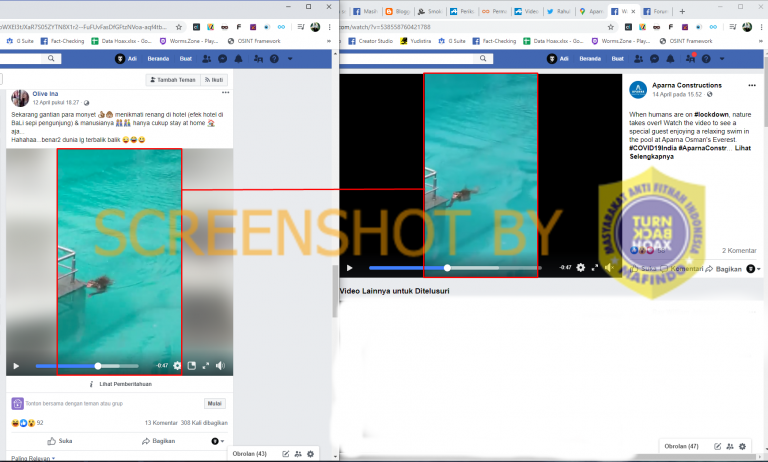Open Olive Ina profile name link

[45, 94]
